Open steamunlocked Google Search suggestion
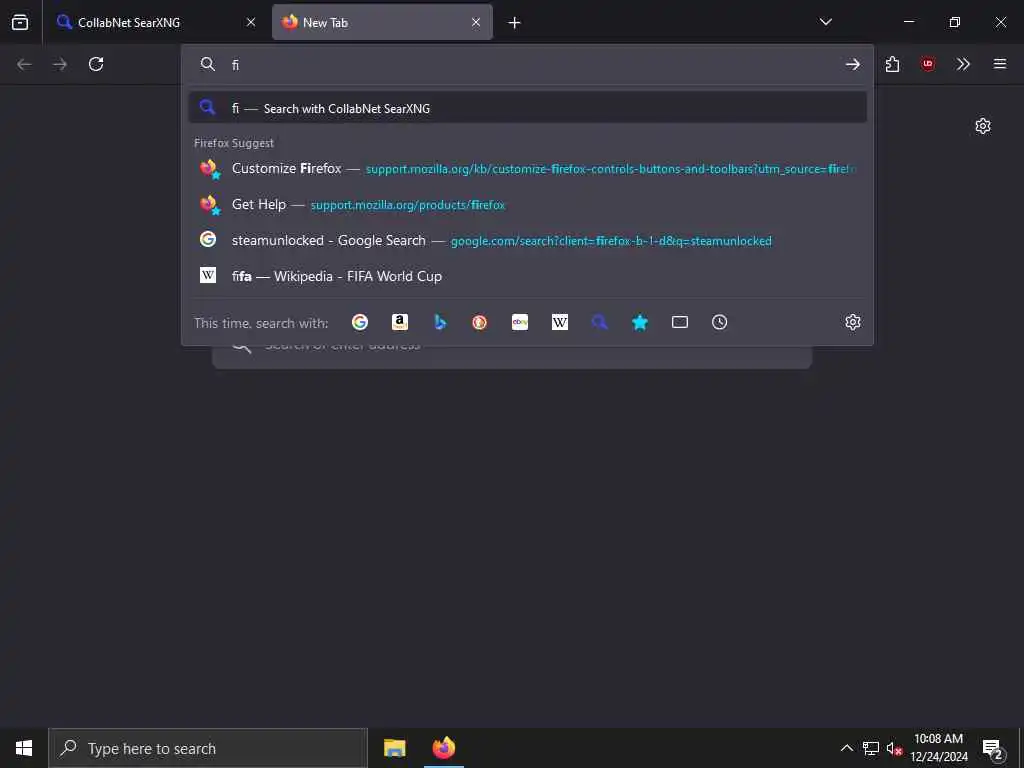The image size is (1024, 768). pos(528,240)
